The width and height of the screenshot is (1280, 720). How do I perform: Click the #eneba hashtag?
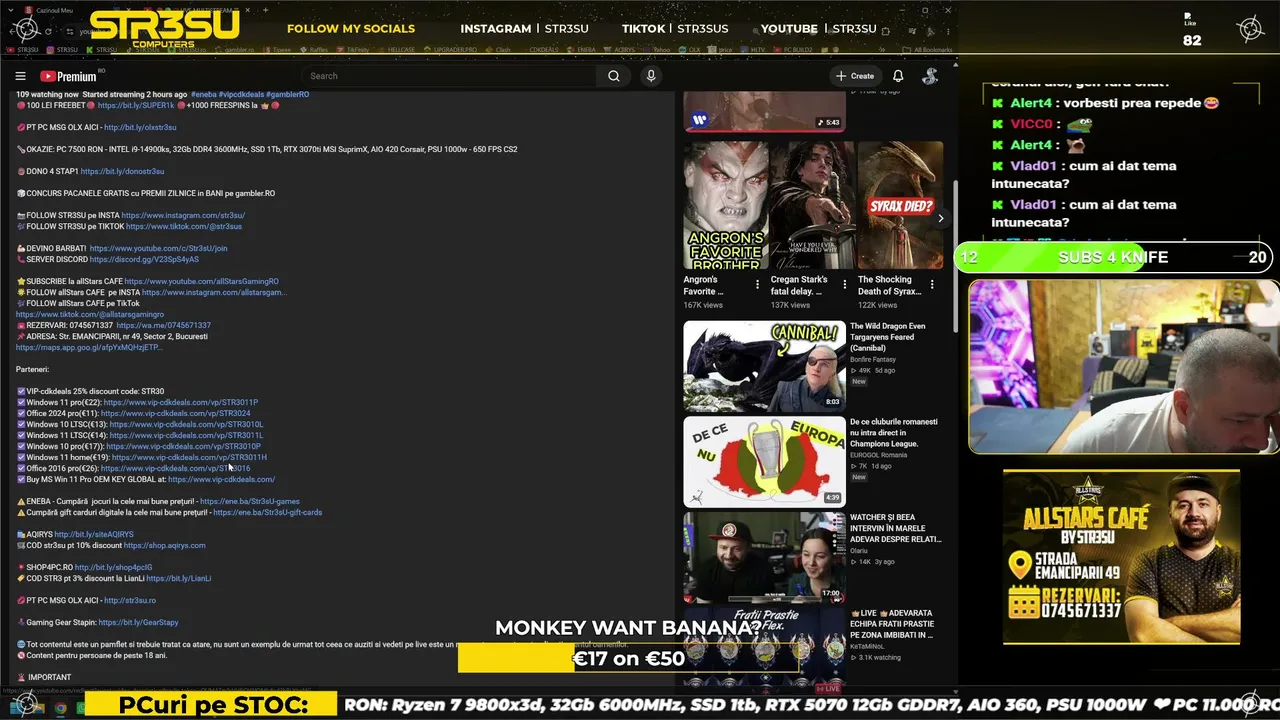click(x=204, y=94)
